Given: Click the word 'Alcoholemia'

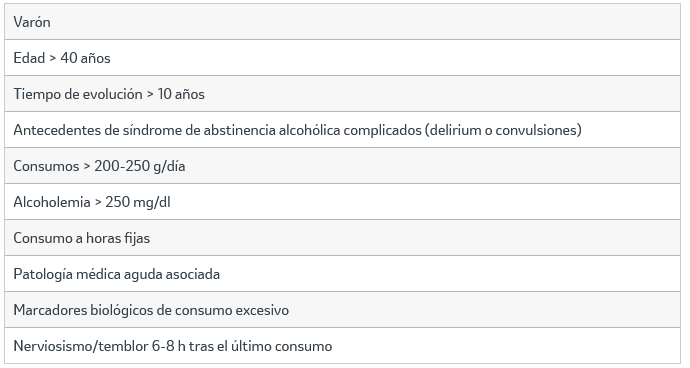Looking at the screenshot, I should click(52, 202).
